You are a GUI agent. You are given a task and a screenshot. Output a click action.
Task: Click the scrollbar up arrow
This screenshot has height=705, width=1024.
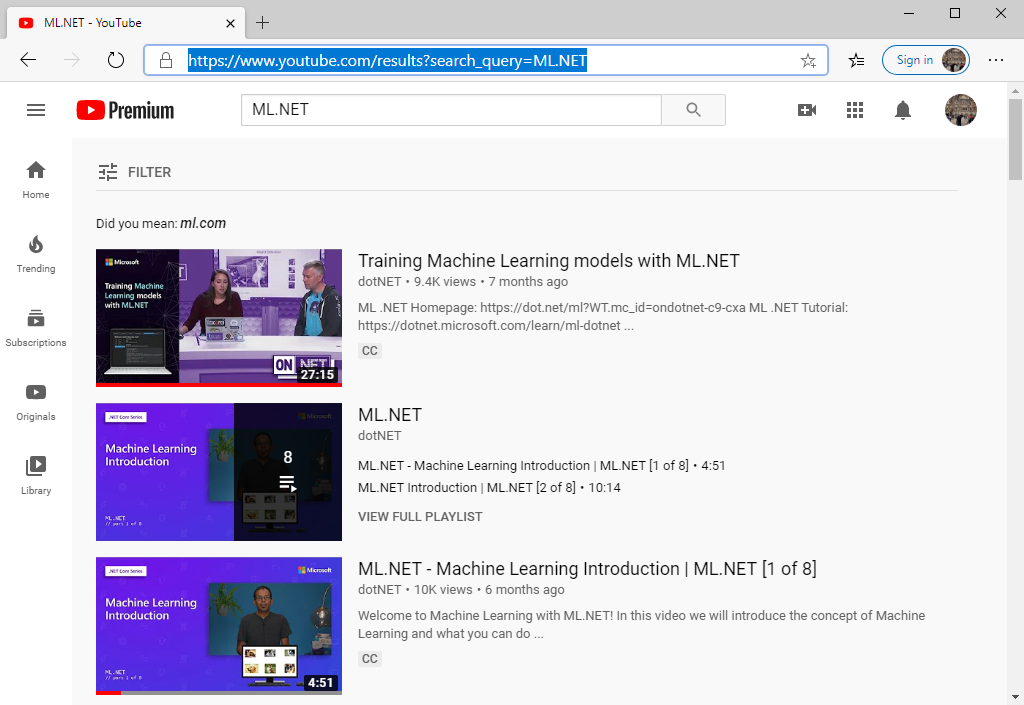point(1015,89)
